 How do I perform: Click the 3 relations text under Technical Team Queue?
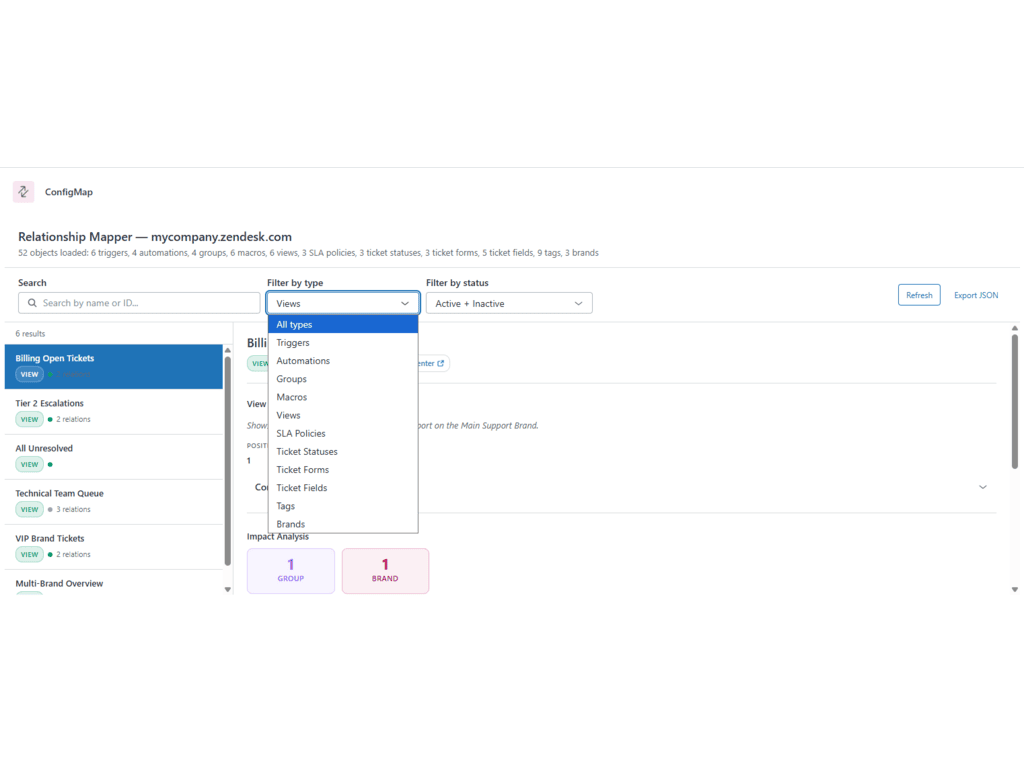click(x=73, y=509)
